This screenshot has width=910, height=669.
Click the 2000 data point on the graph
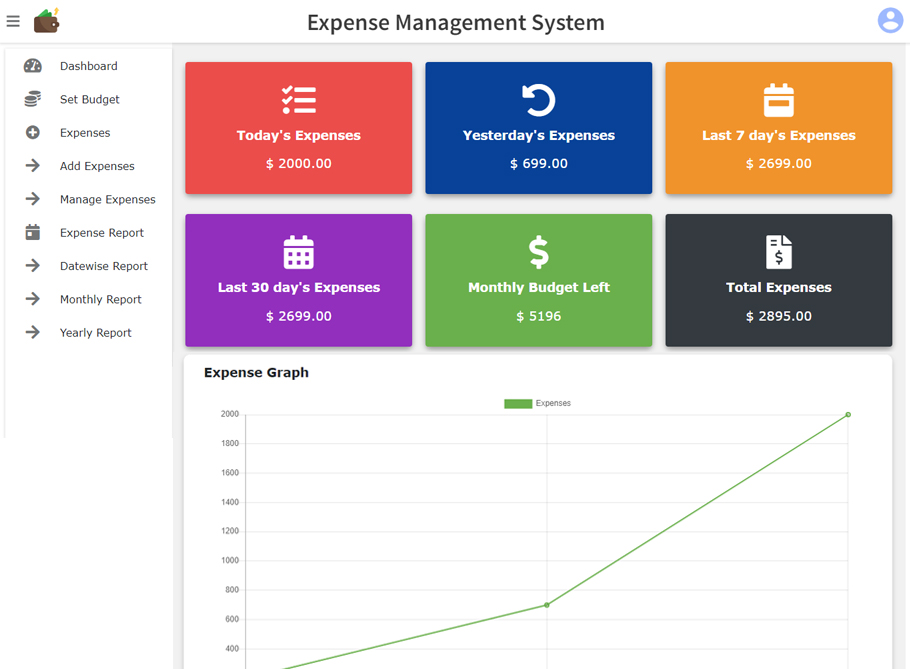point(848,414)
